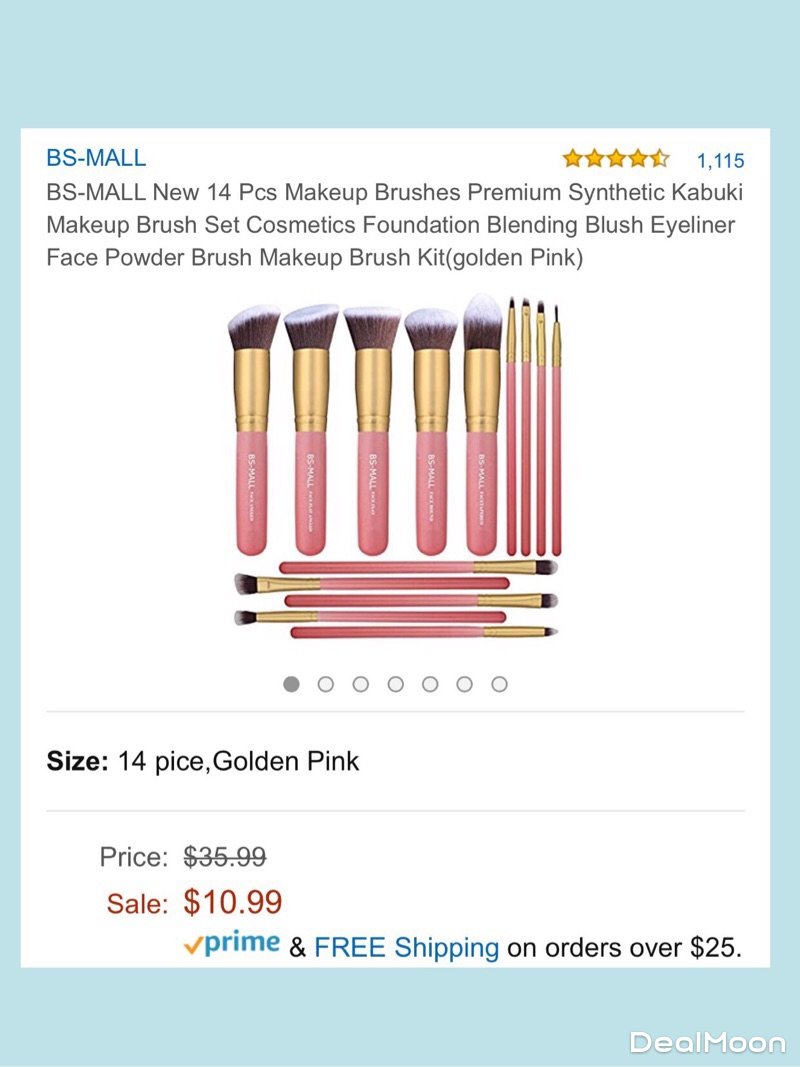
Task: Click the makeup brush set product title
Action: 395,225
